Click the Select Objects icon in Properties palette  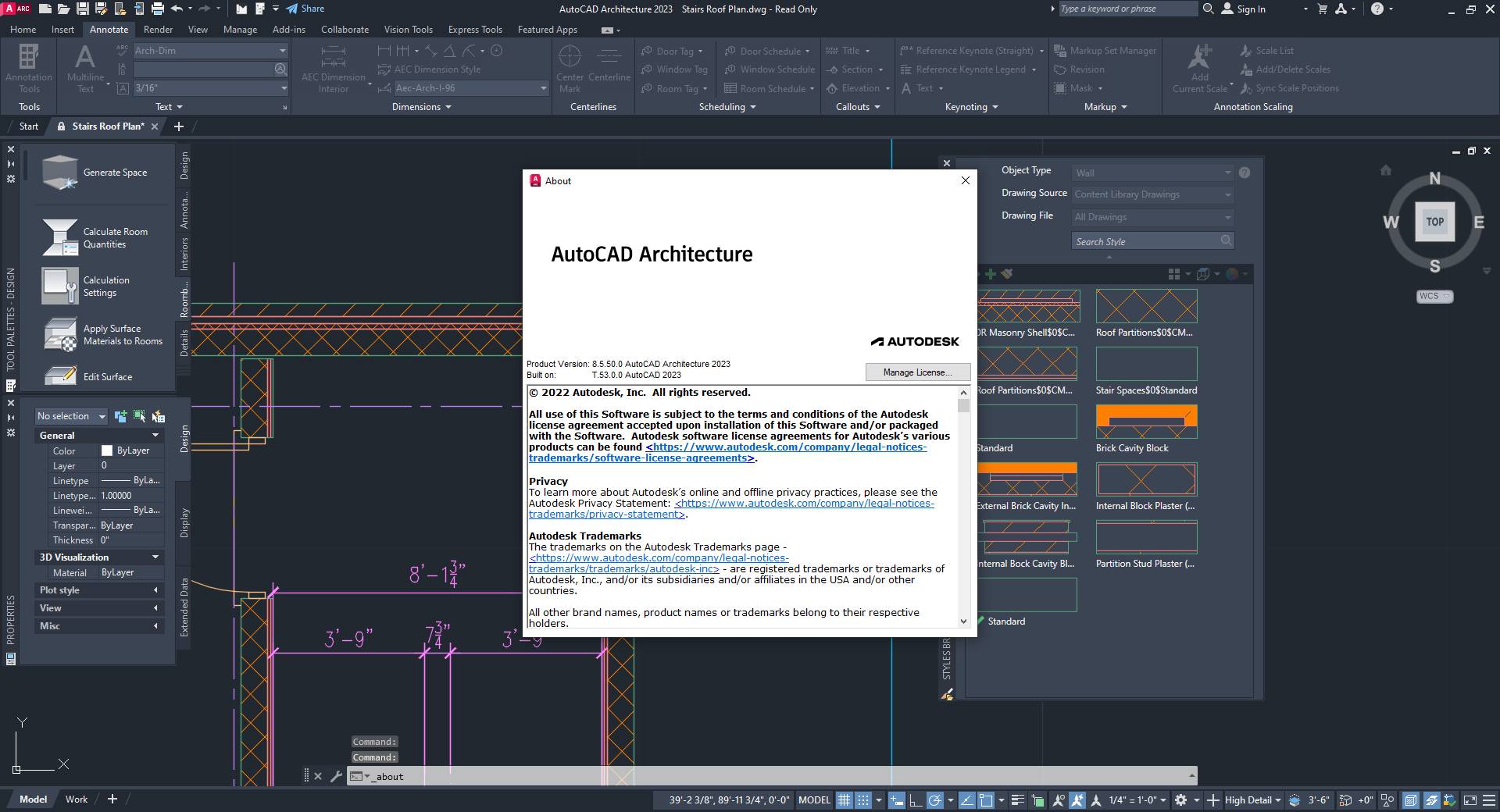click(x=139, y=416)
